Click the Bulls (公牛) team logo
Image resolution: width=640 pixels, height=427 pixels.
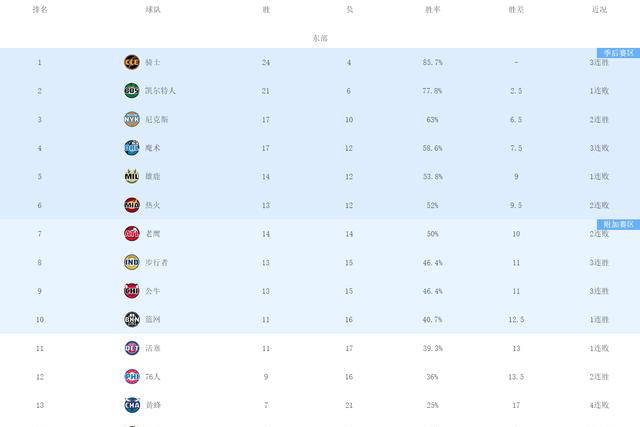131,290
